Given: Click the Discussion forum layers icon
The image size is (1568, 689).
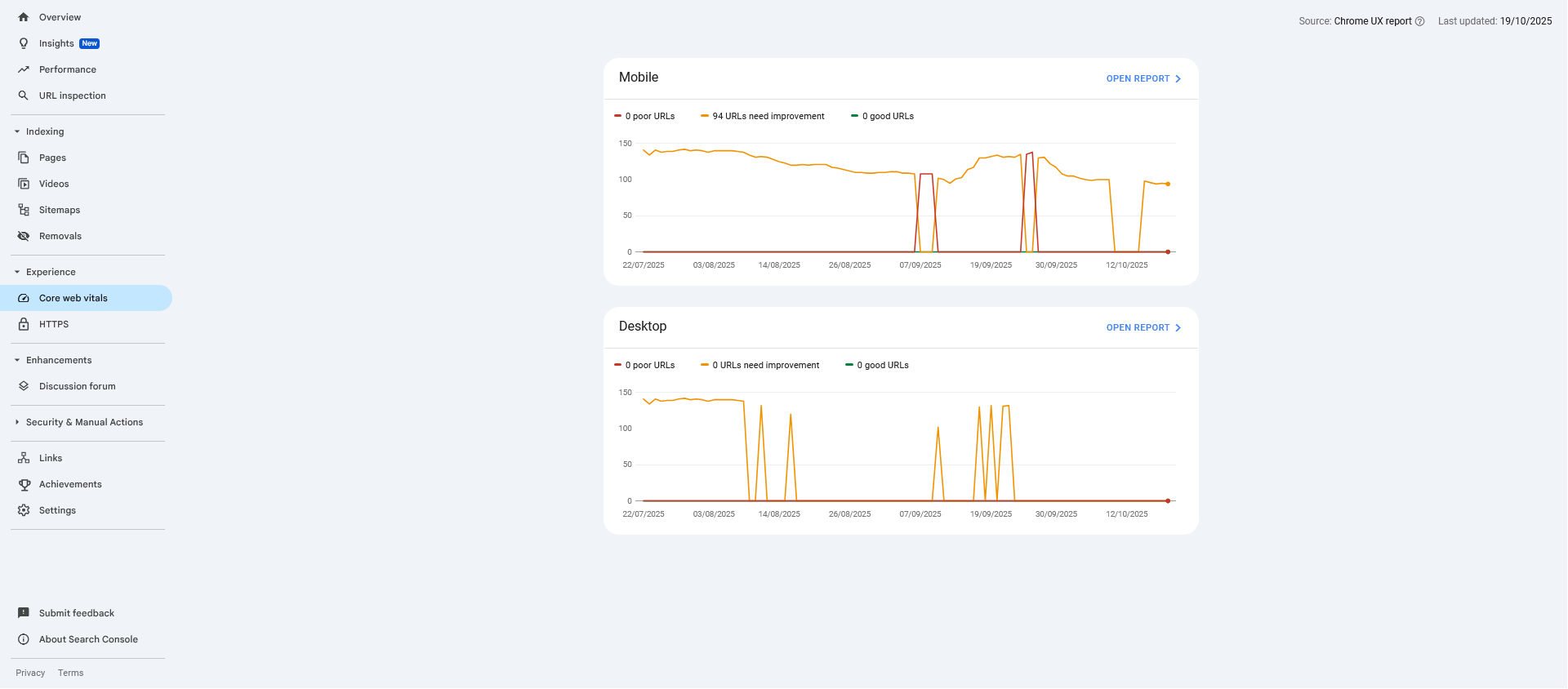Looking at the screenshot, I should point(24,386).
